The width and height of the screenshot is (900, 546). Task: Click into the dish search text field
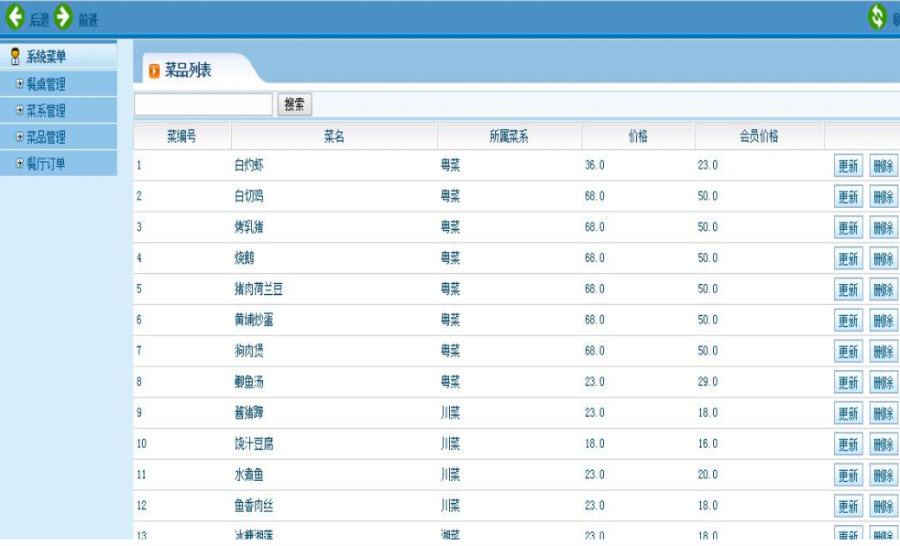tap(203, 104)
